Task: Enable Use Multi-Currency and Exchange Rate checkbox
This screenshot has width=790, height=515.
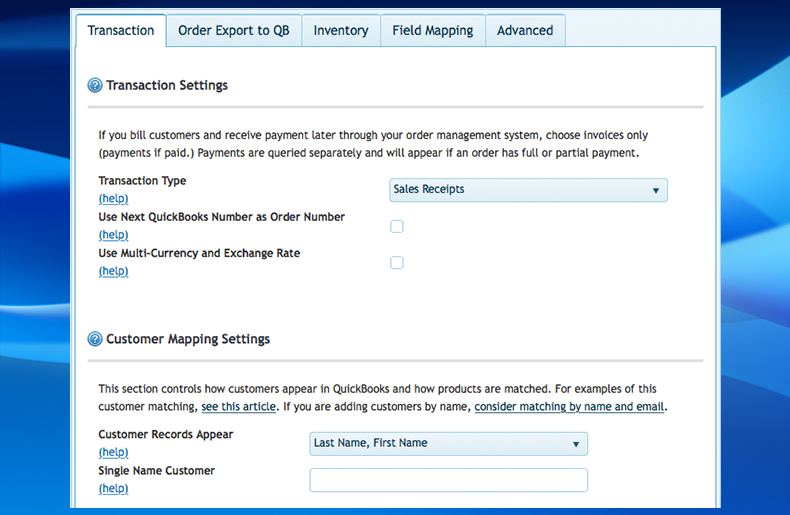Action: point(397,263)
